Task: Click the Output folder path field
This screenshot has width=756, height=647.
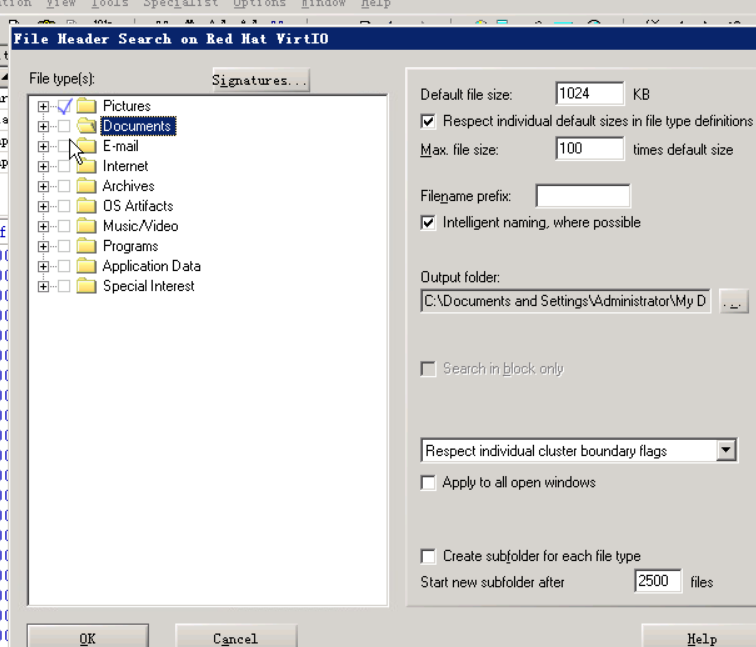Action: pos(565,301)
